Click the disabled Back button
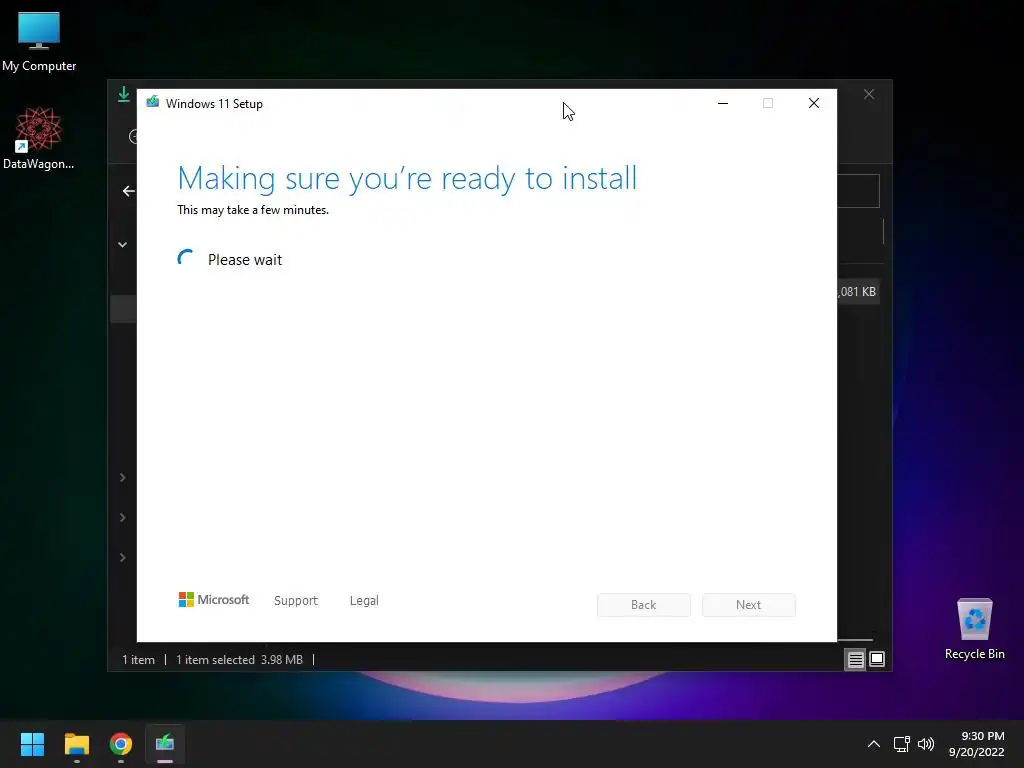 point(643,605)
